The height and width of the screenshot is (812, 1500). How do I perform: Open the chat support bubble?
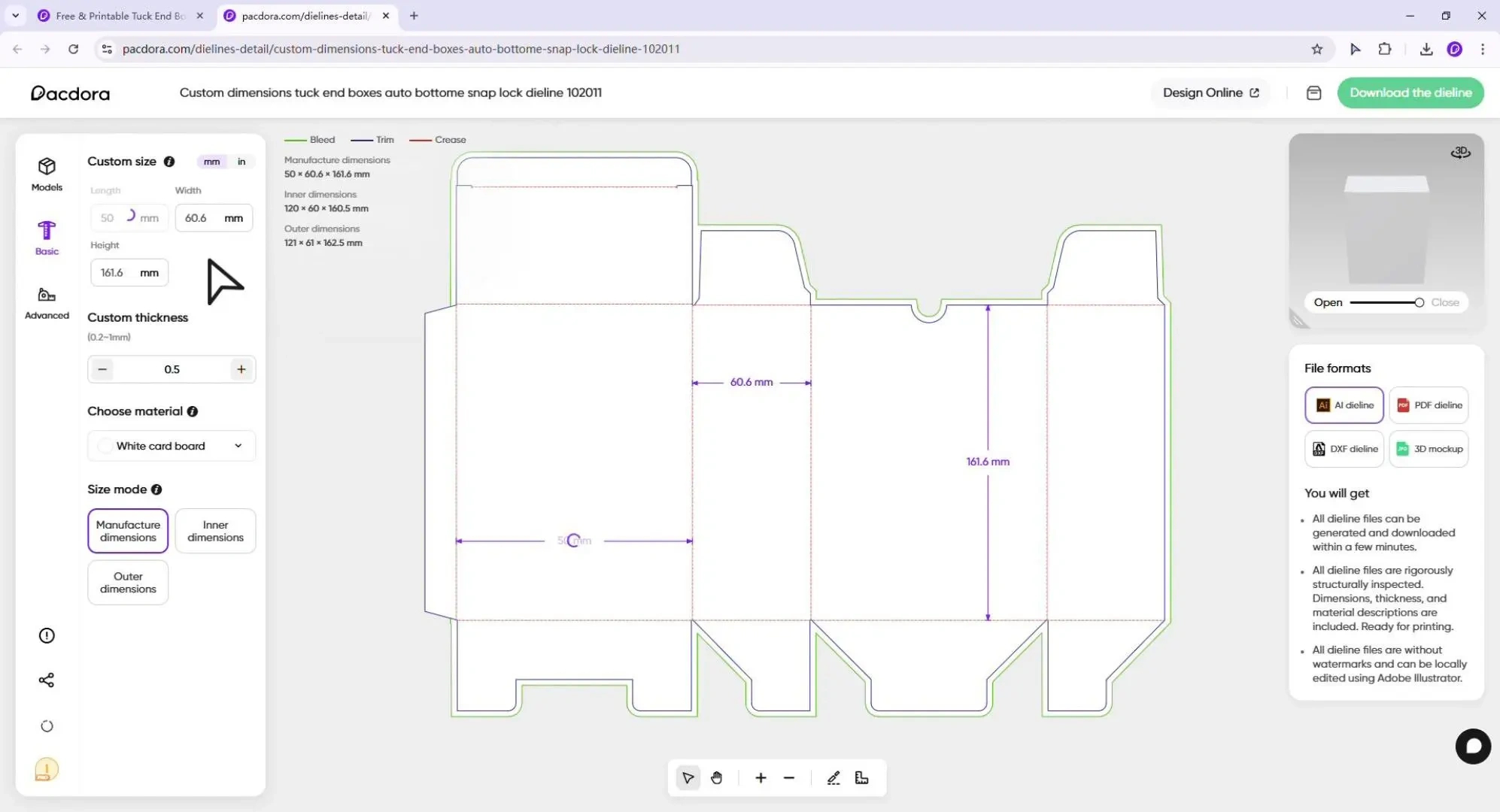point(1472,747)
